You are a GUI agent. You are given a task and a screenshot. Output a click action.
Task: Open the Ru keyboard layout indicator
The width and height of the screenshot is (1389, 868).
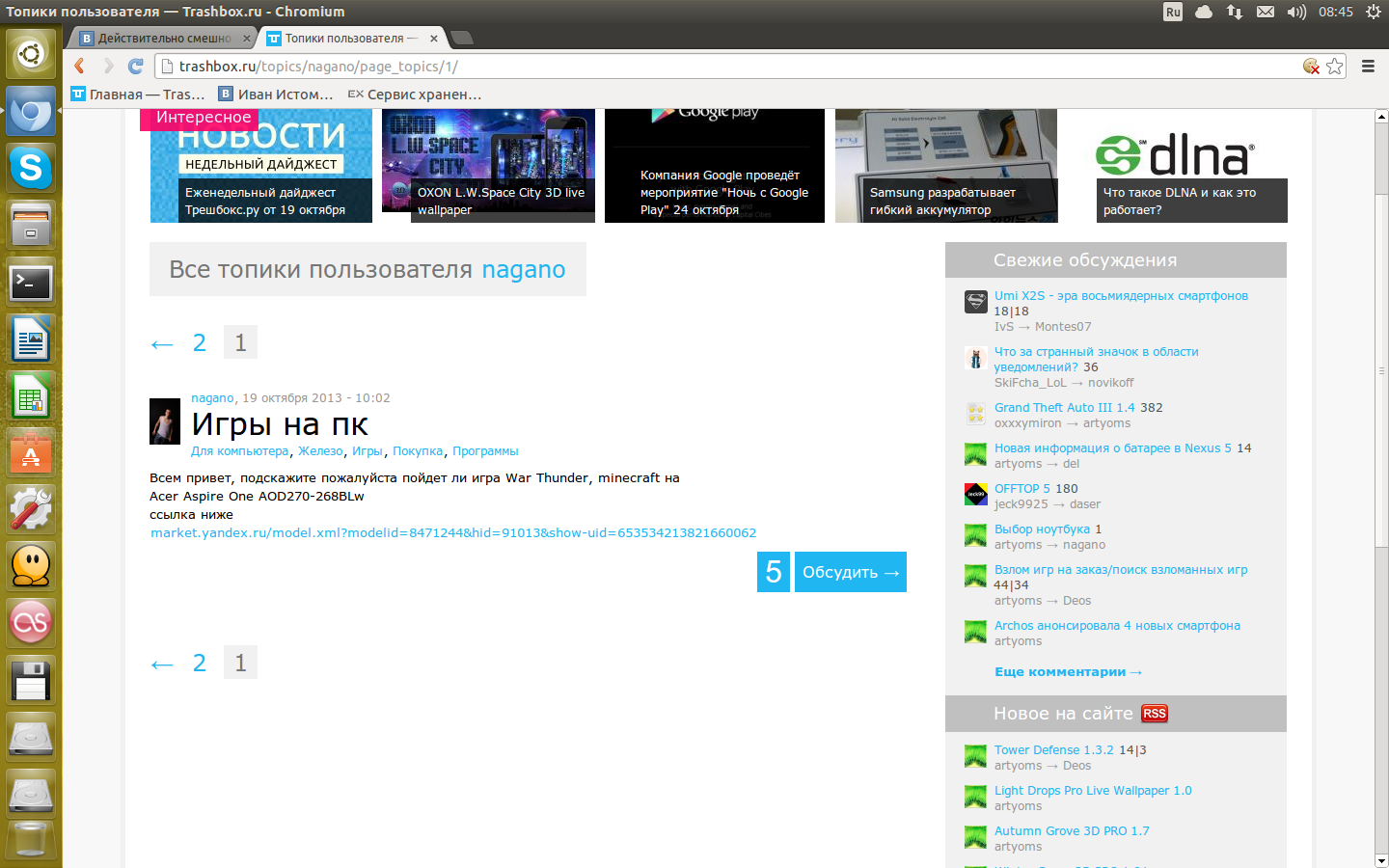point(1173,12)
